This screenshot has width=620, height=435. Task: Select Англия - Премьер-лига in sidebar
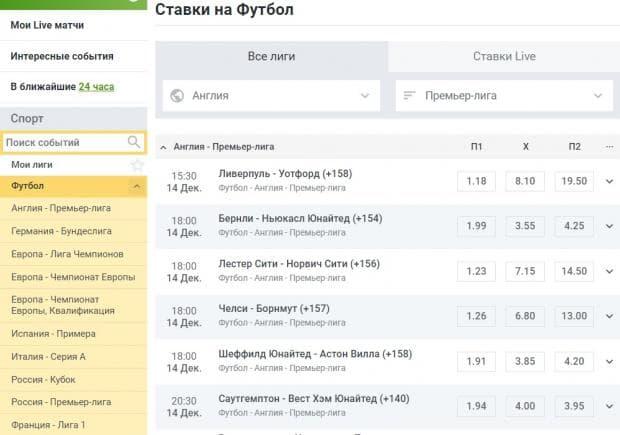74,208
